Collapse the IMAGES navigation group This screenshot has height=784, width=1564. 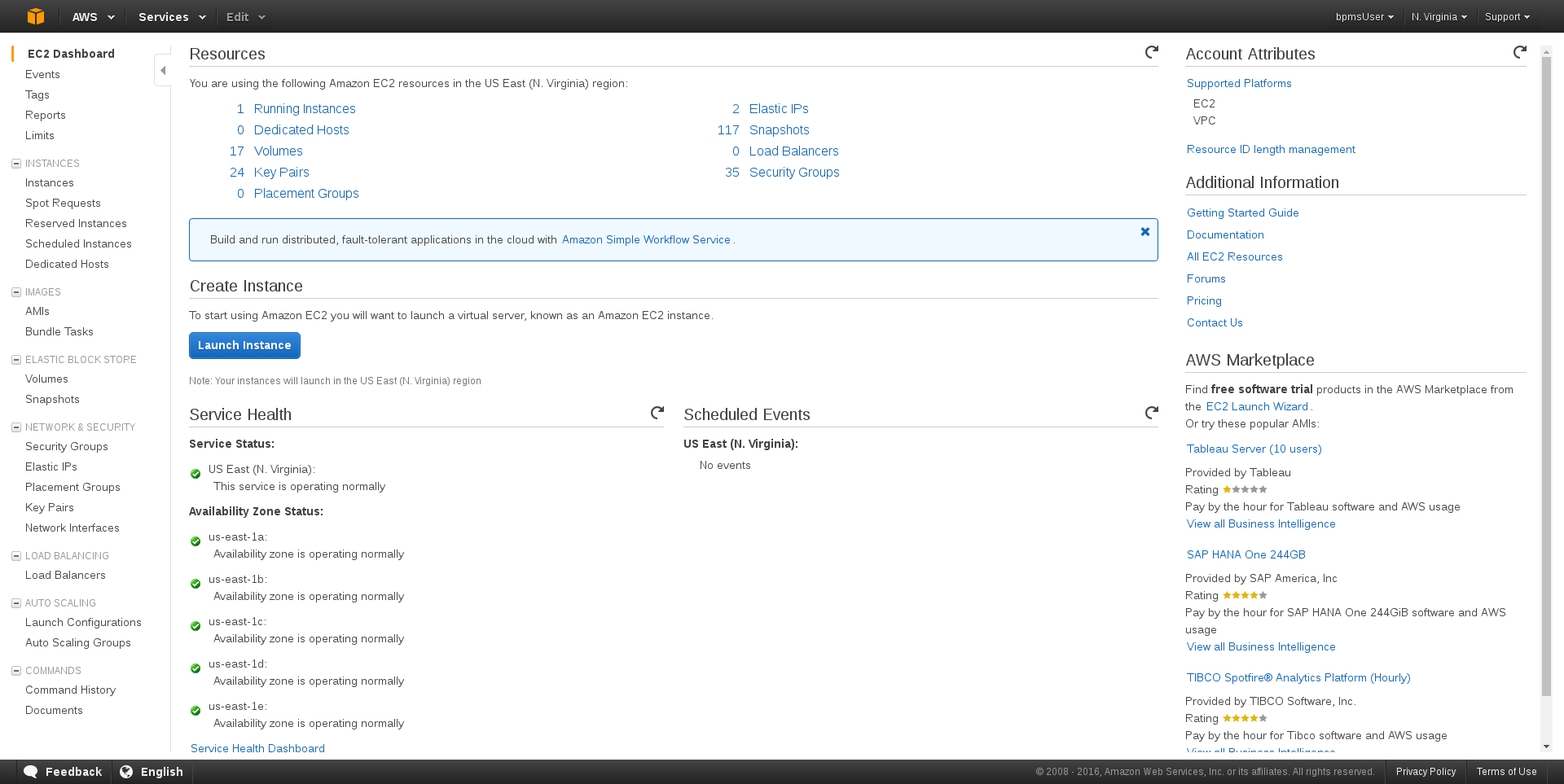click(16, 292)
